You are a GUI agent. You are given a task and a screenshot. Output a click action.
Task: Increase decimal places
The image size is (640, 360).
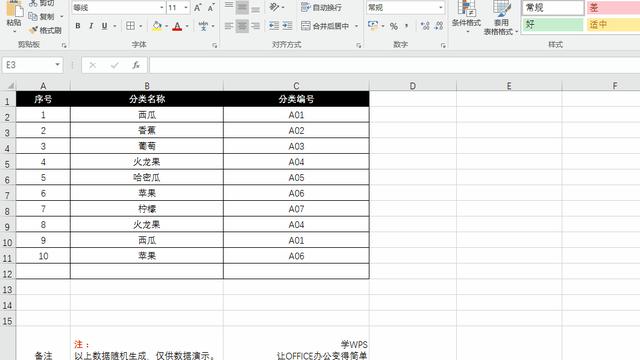pyautogui.click(x=425, y=26)
